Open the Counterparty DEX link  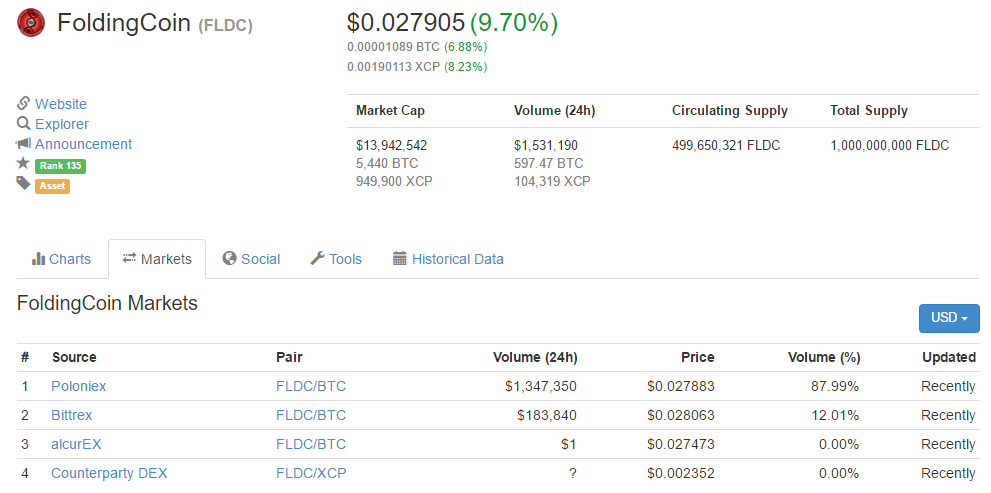tap(109, 473)
